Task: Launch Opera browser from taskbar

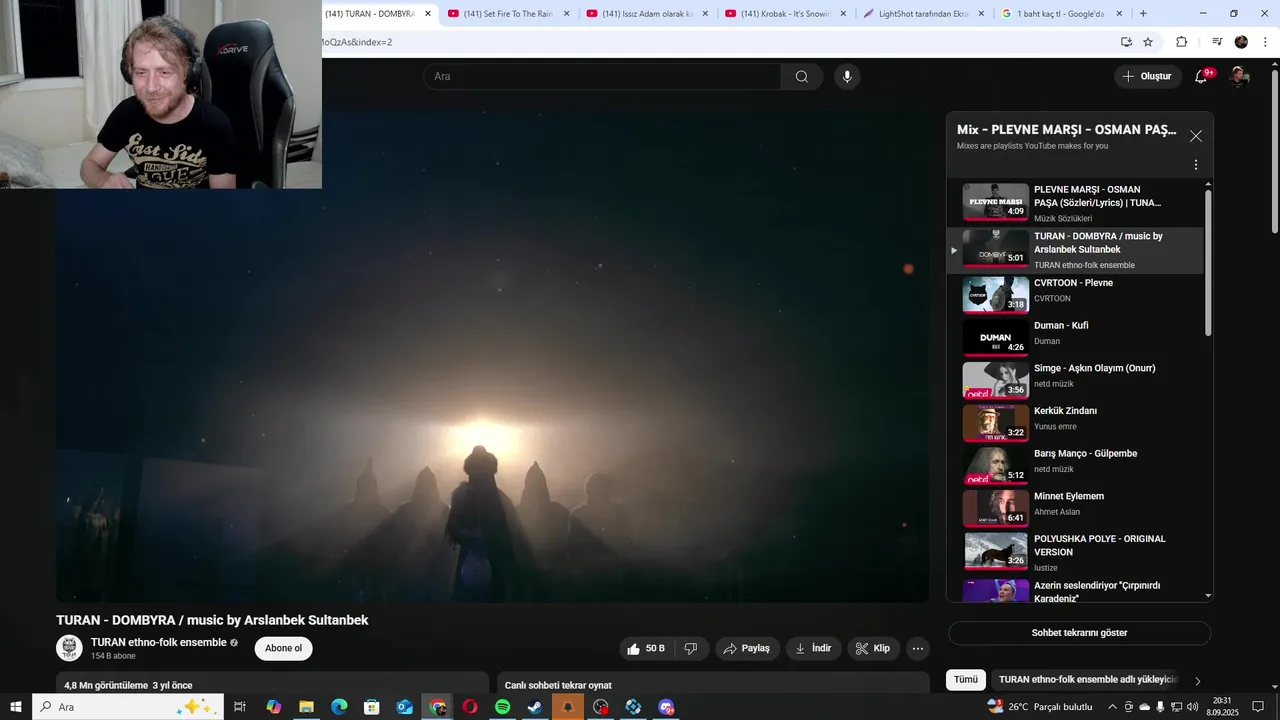Action: [x=470, y=707]
